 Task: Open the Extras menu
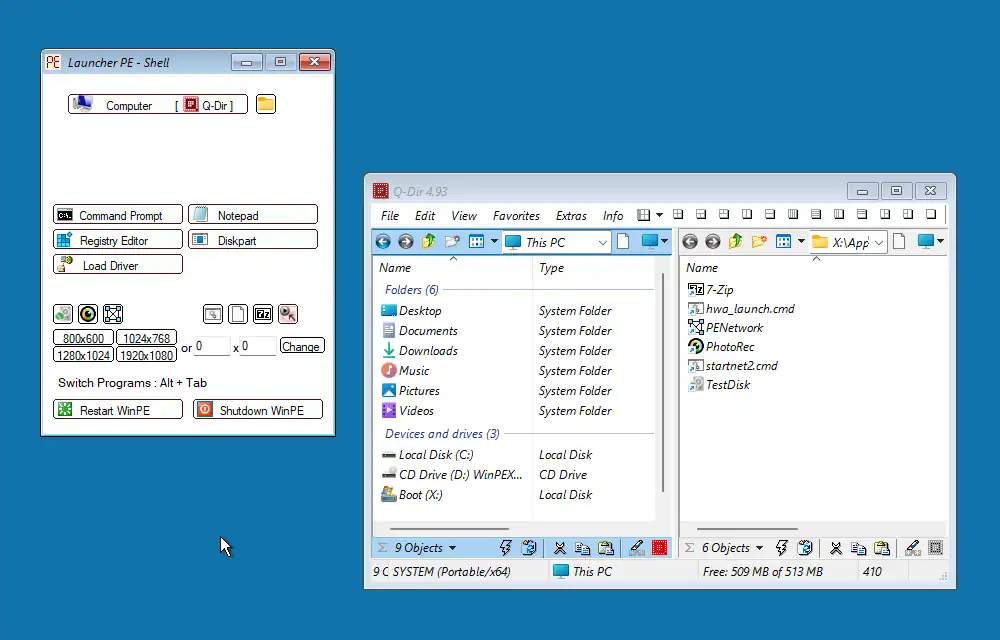pyautogui.click(x=571, y=215)
